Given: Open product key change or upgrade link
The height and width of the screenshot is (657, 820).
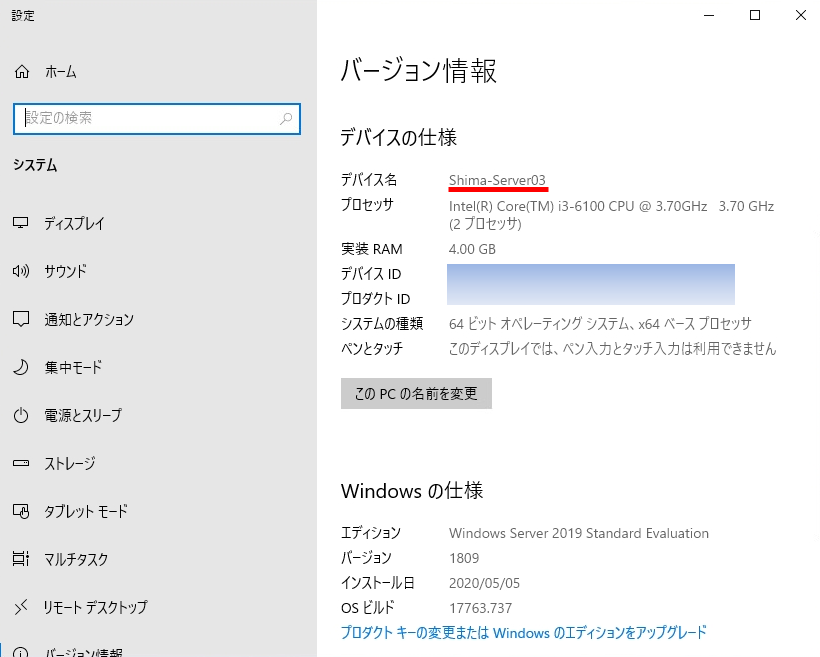Looking at the screenshot, I should pyautogui.click(x=523, y=632).
